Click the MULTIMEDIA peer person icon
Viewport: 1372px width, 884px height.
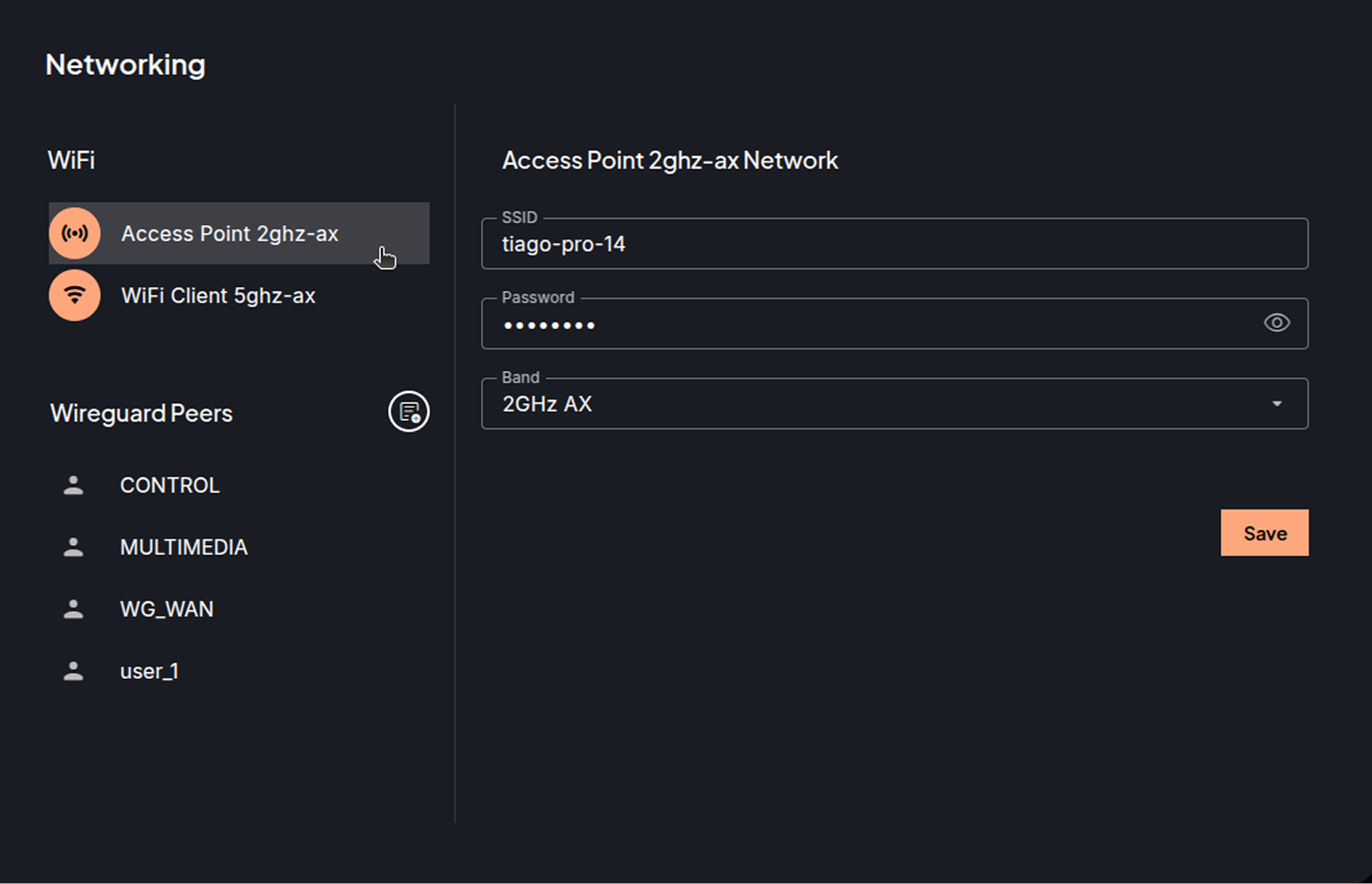tap(74, 547)
